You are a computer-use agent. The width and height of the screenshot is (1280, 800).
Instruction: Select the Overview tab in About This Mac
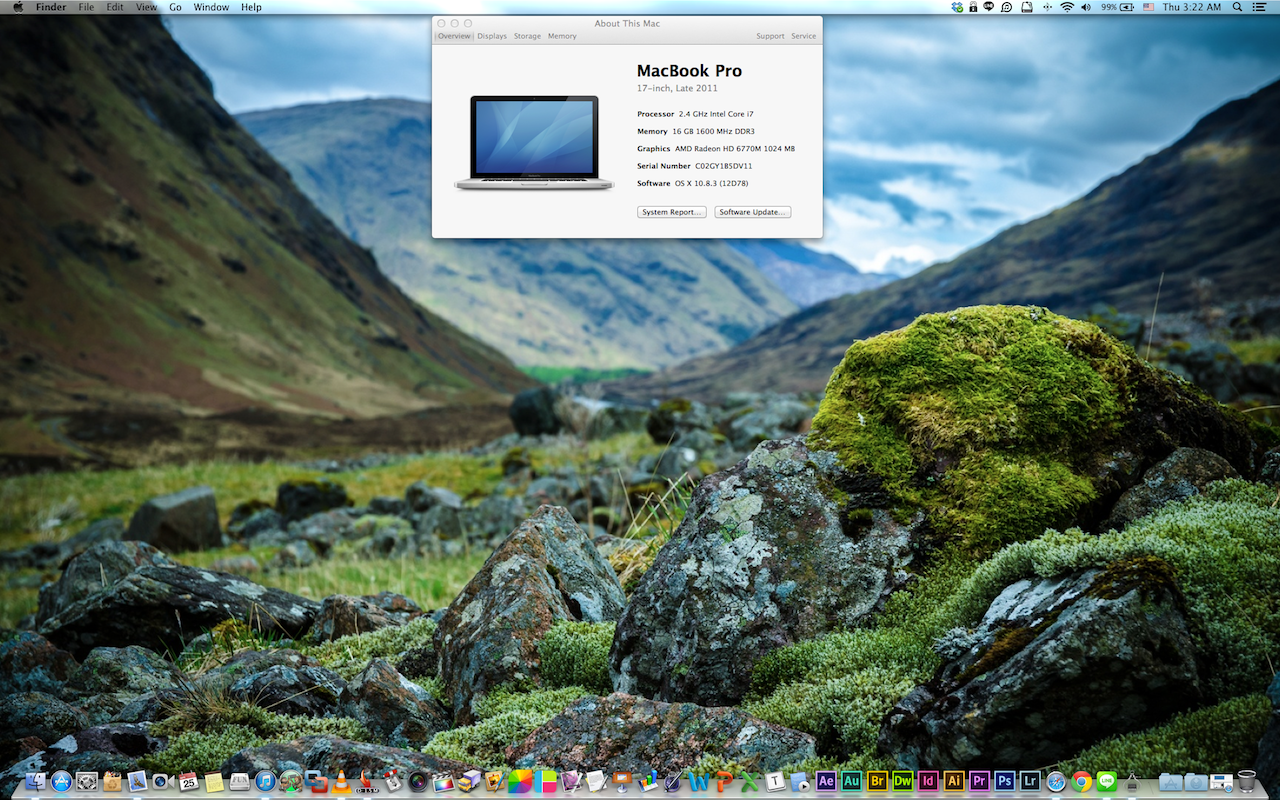pos(453,36)
